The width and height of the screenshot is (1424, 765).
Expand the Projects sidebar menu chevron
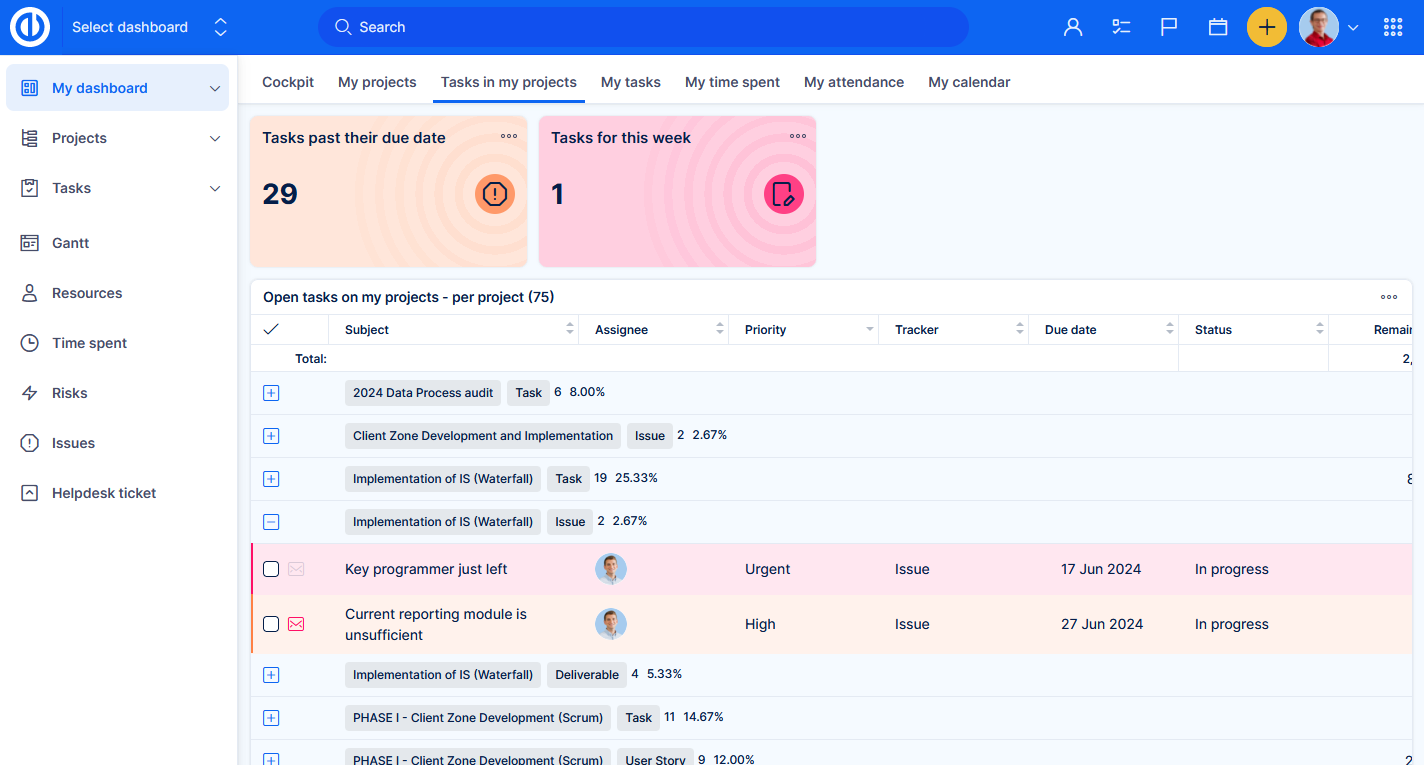click(x=215, y=138)
